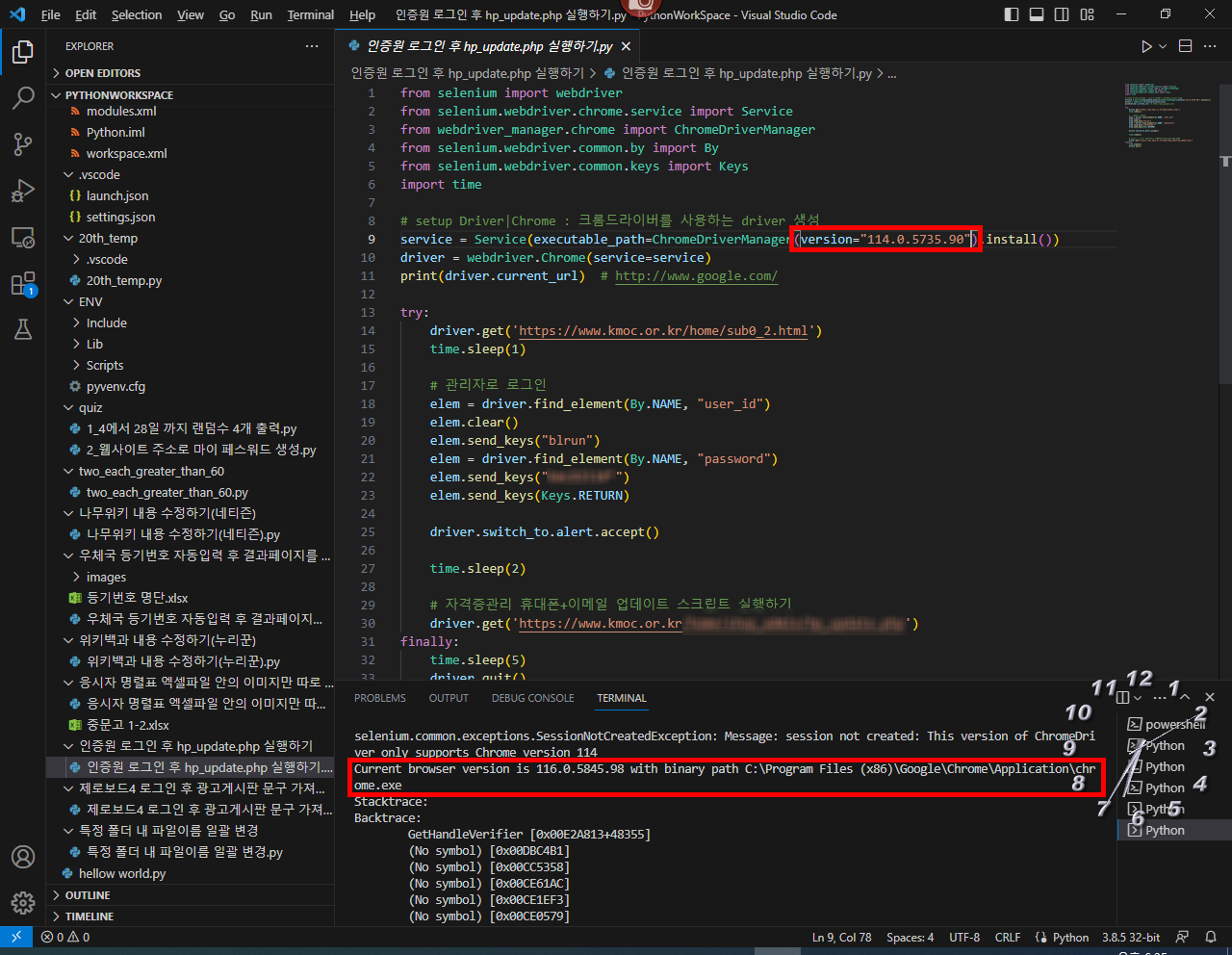The height and width of the screenshot is (955, 1232).
Task: Split the editor with the layout icon
Action: (x=1185, y=46)
